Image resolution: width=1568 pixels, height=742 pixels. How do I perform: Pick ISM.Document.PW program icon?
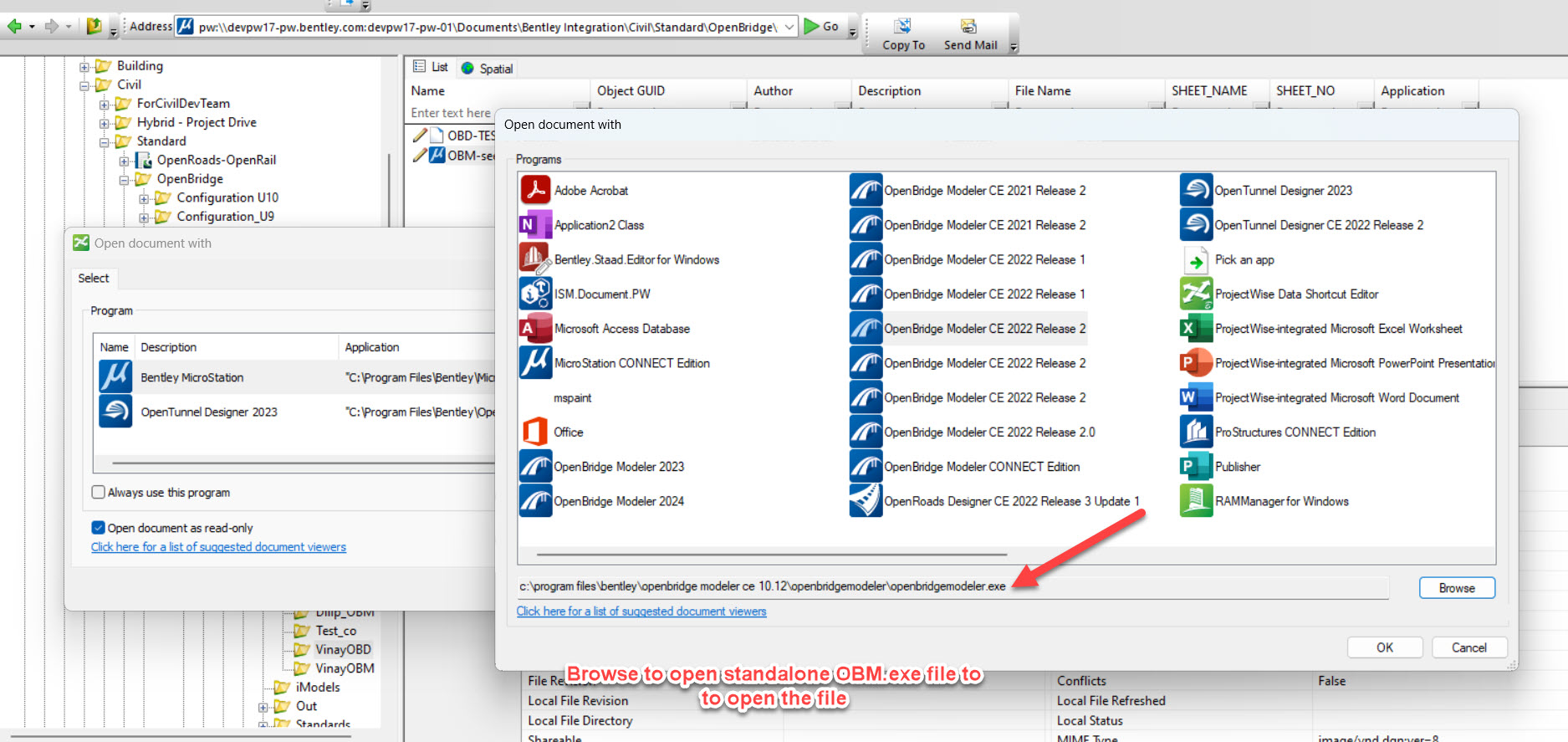pyautogui.click(x=535, y=294)
